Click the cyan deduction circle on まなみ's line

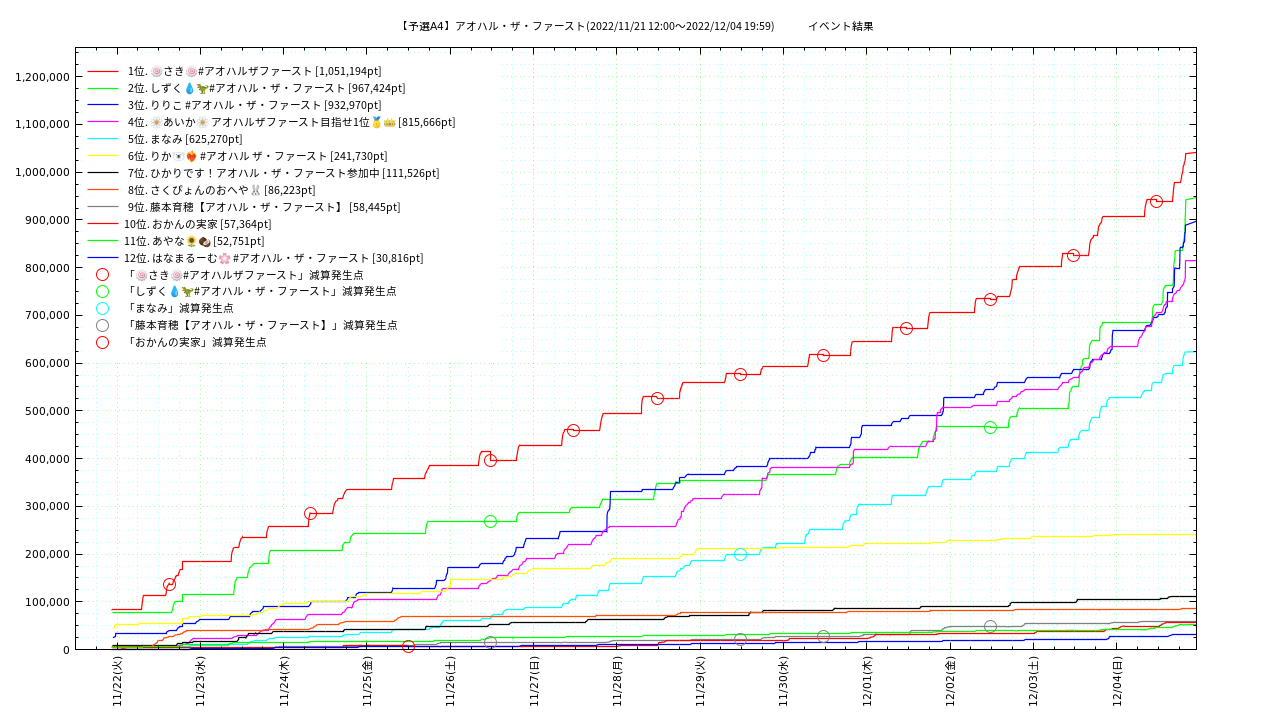click(x=740, y=554)
